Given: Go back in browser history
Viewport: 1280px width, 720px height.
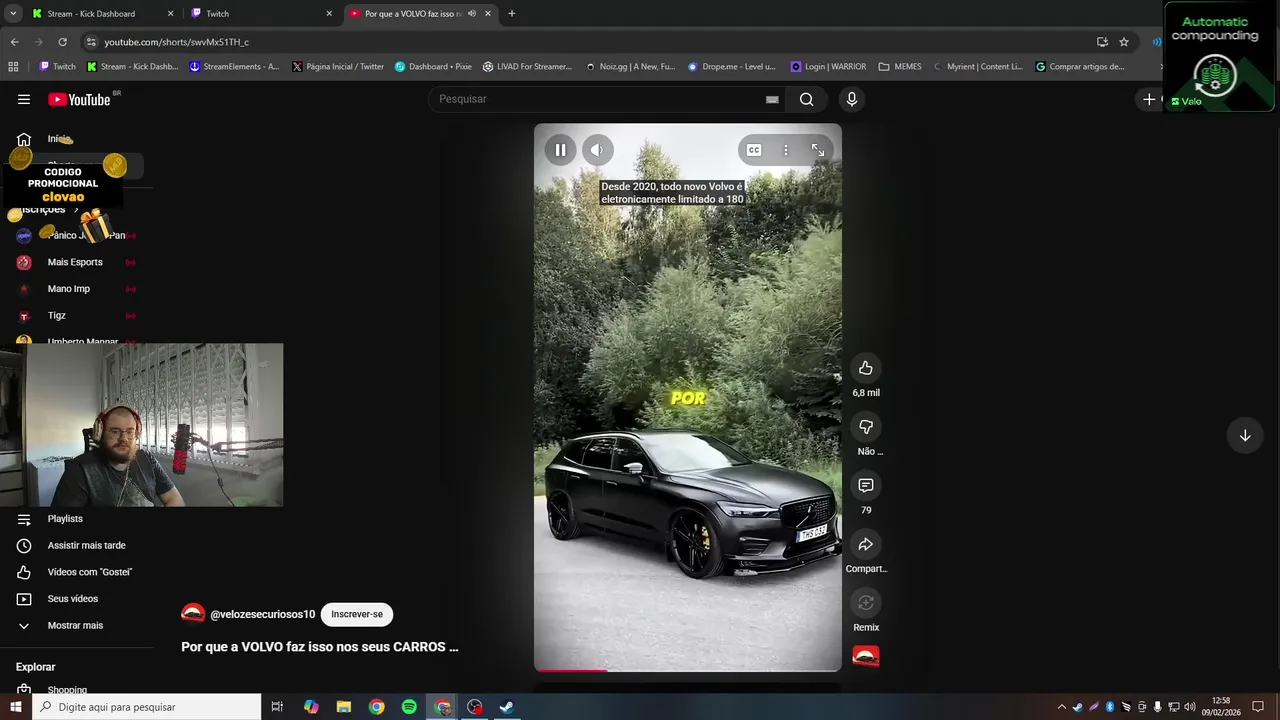Looking at the screenshot, I should [14, 42].
